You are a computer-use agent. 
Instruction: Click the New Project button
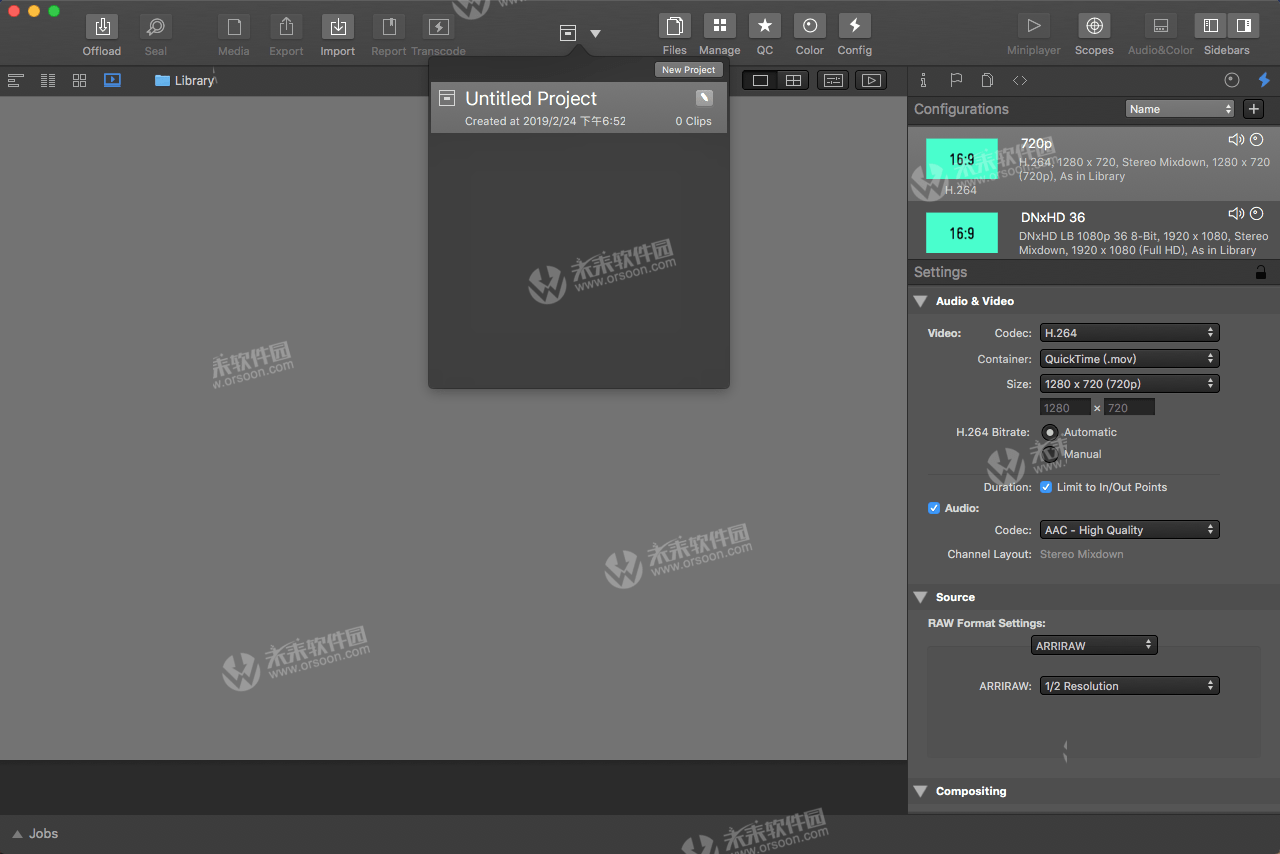tap(688, 70)
